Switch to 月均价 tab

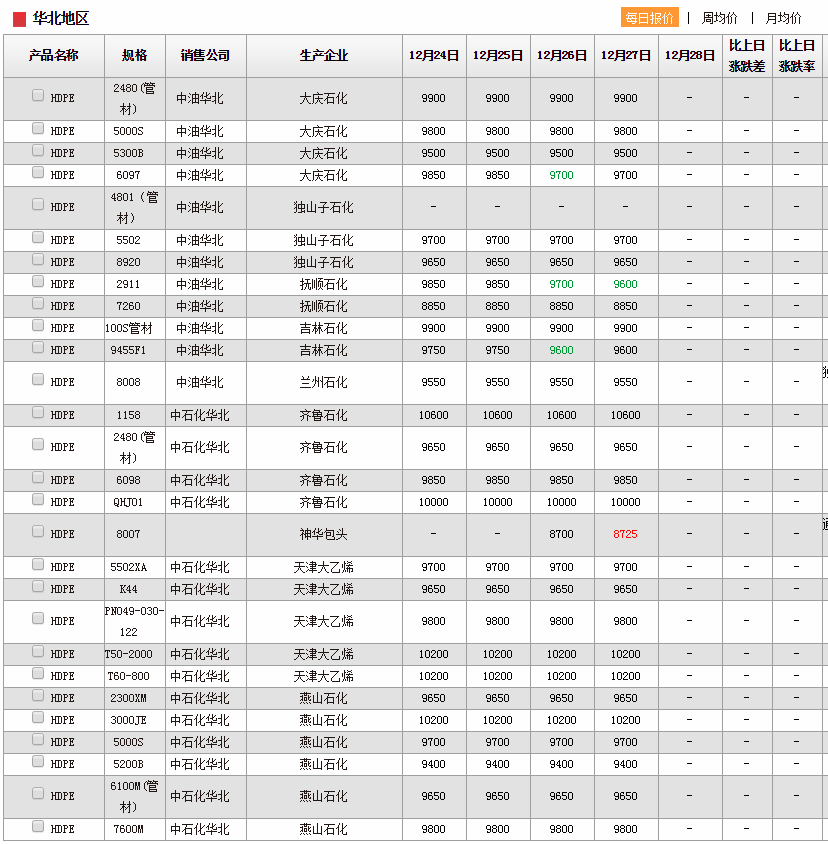[x=783, y=18]
